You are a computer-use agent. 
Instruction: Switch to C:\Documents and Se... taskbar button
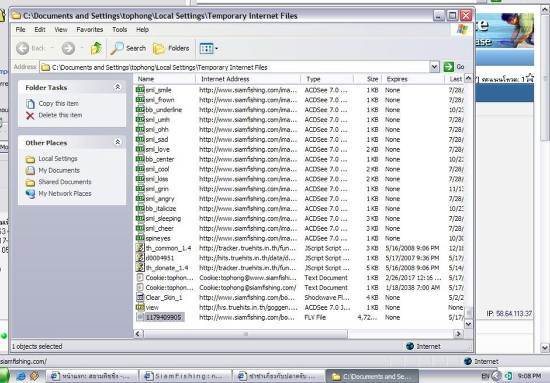pyautogui.click(x=372, y=376)
